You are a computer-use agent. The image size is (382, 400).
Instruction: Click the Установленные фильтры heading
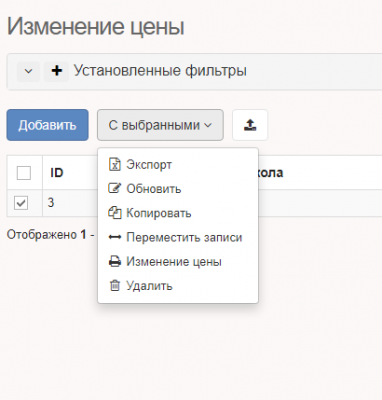click(x=160, y=71)
